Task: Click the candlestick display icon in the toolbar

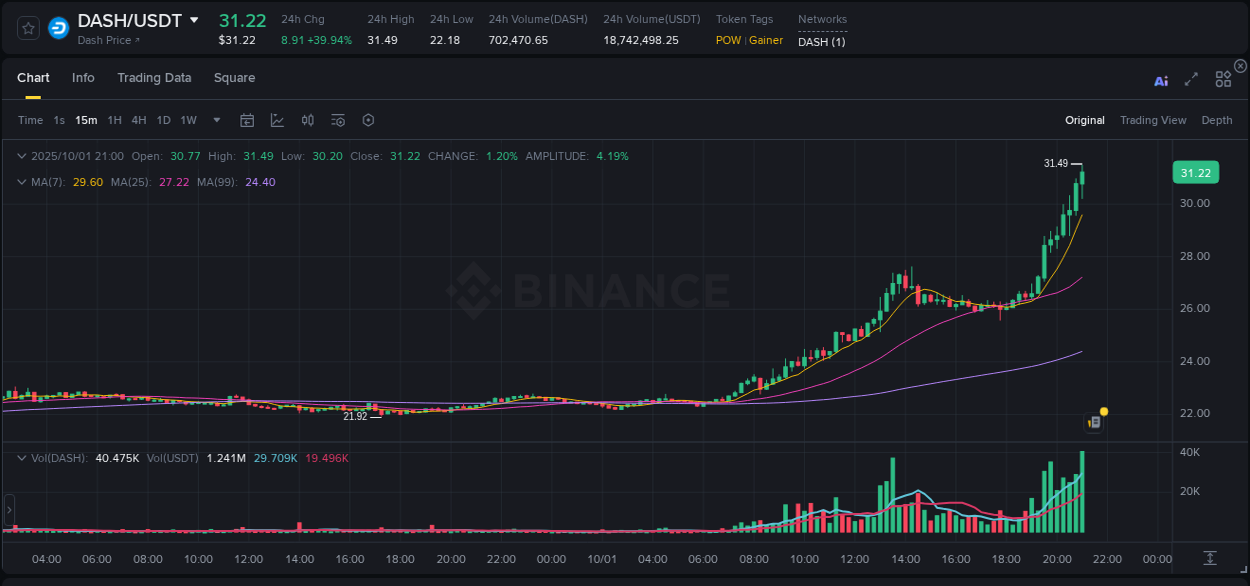Action: [x=307, y=120]
